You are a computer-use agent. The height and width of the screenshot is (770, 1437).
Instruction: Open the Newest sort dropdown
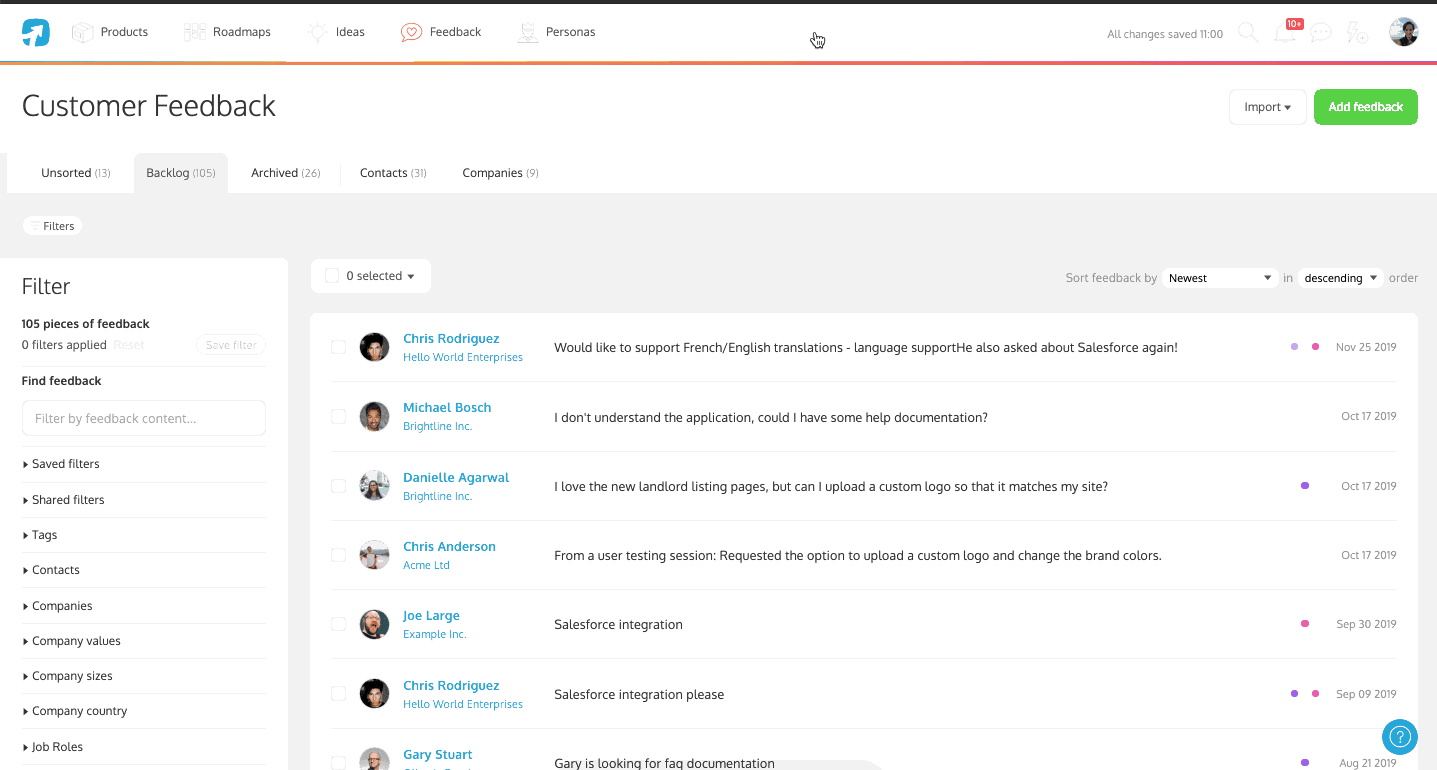point(1220,278)
